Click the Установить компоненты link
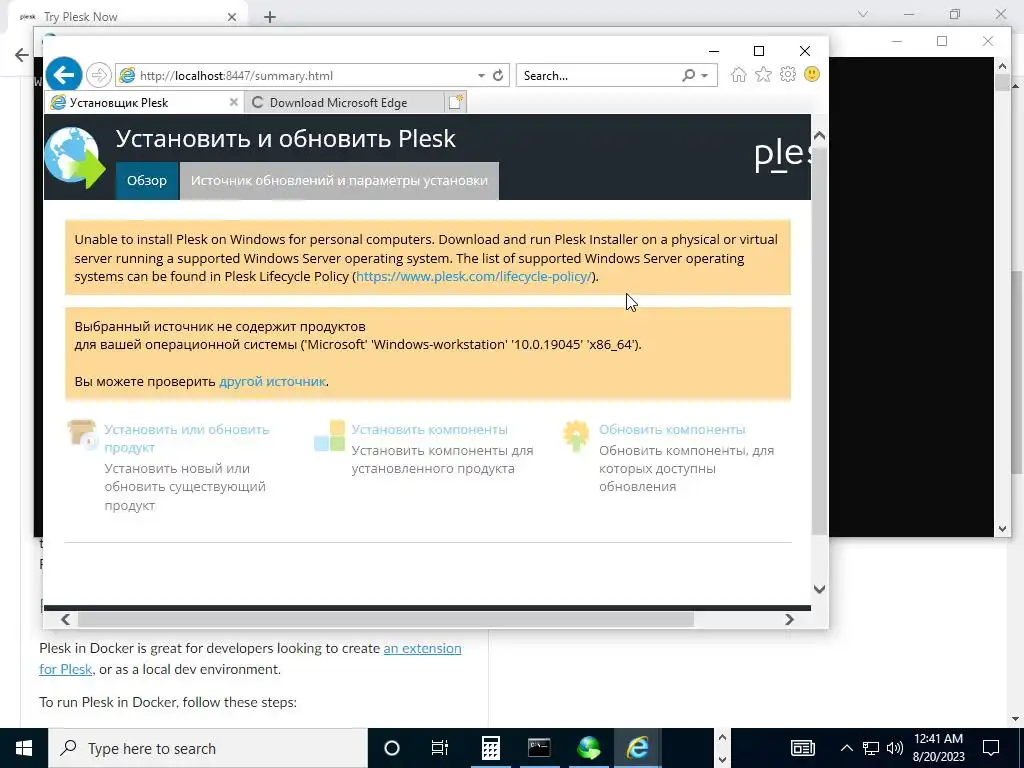This screenshot has width=1024, height=768. point(430,430)
